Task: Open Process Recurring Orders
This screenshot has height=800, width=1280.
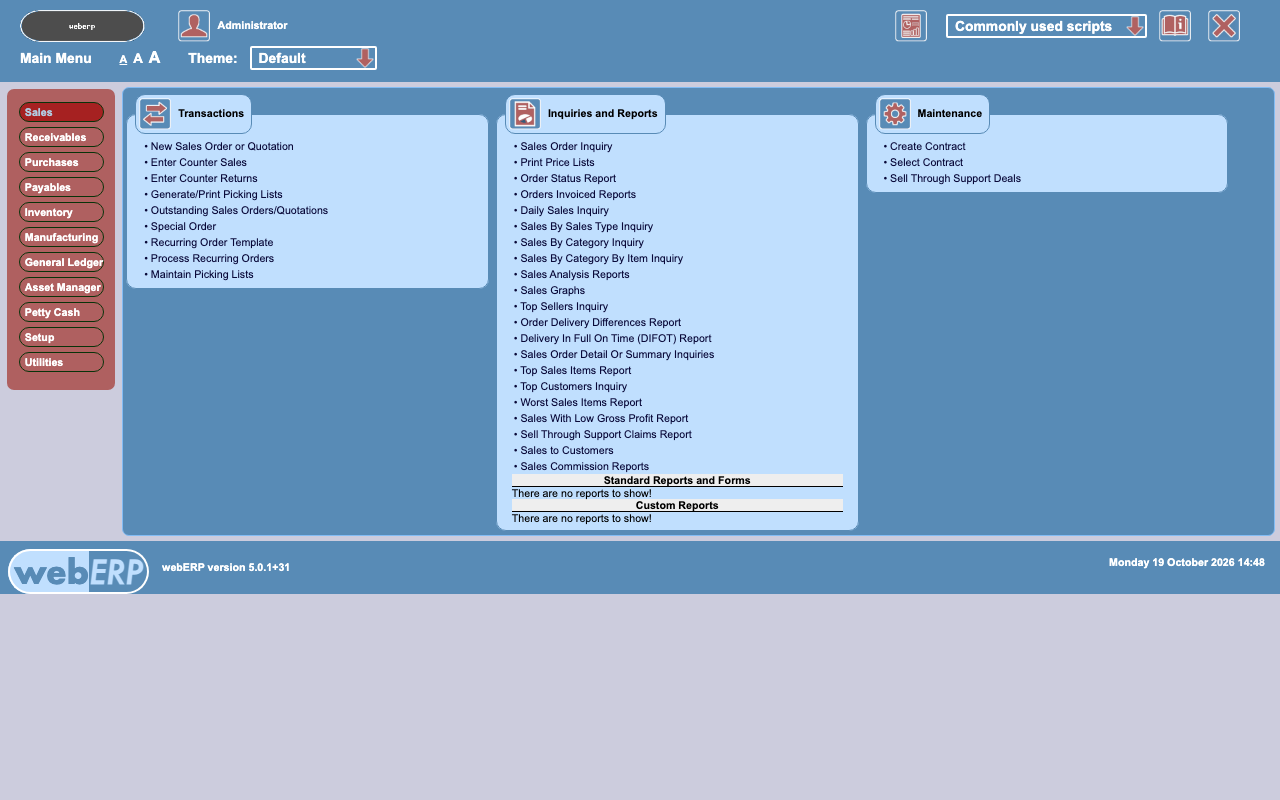Action: [212, 258]
